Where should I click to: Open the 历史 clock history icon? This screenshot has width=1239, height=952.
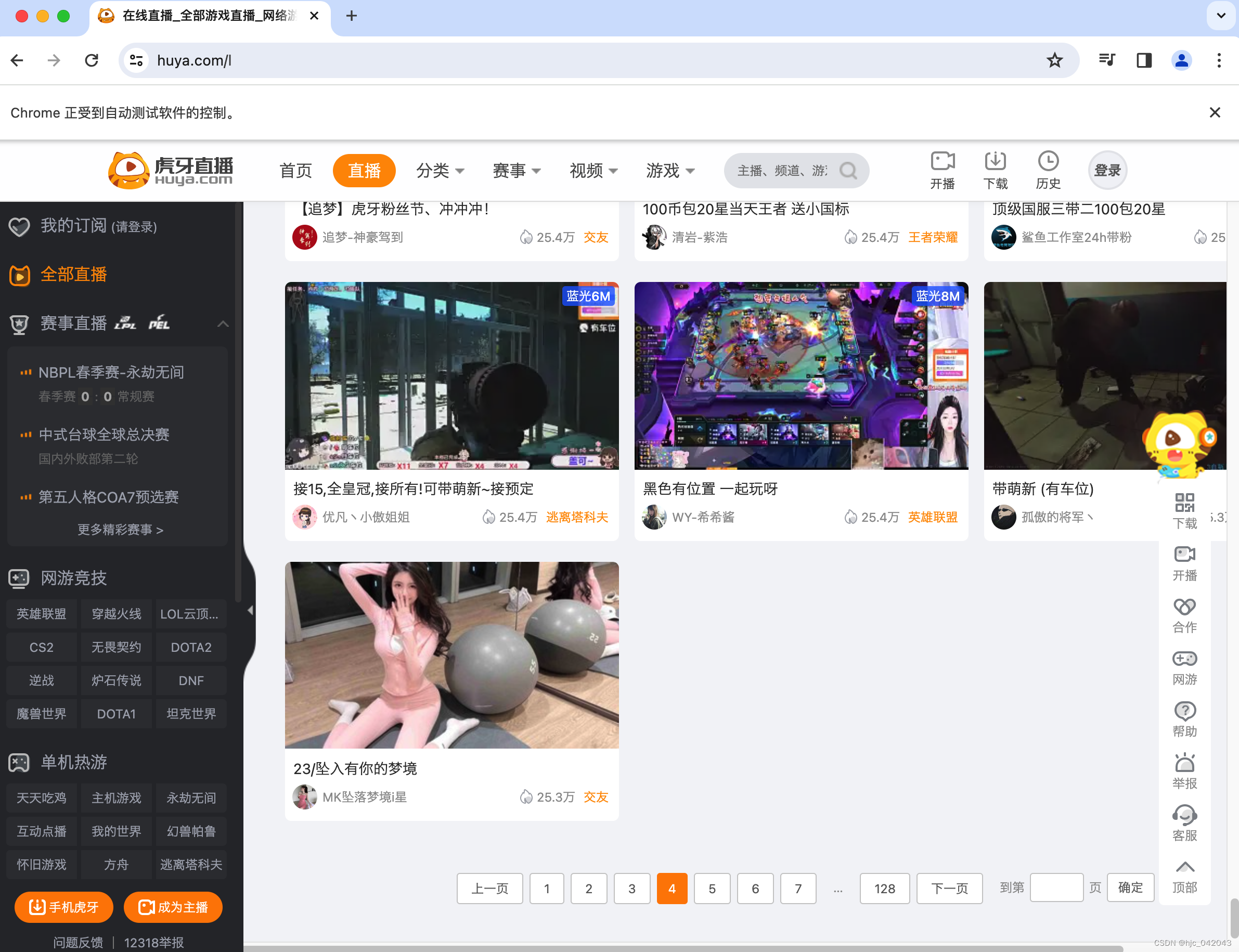point(1048,161)
